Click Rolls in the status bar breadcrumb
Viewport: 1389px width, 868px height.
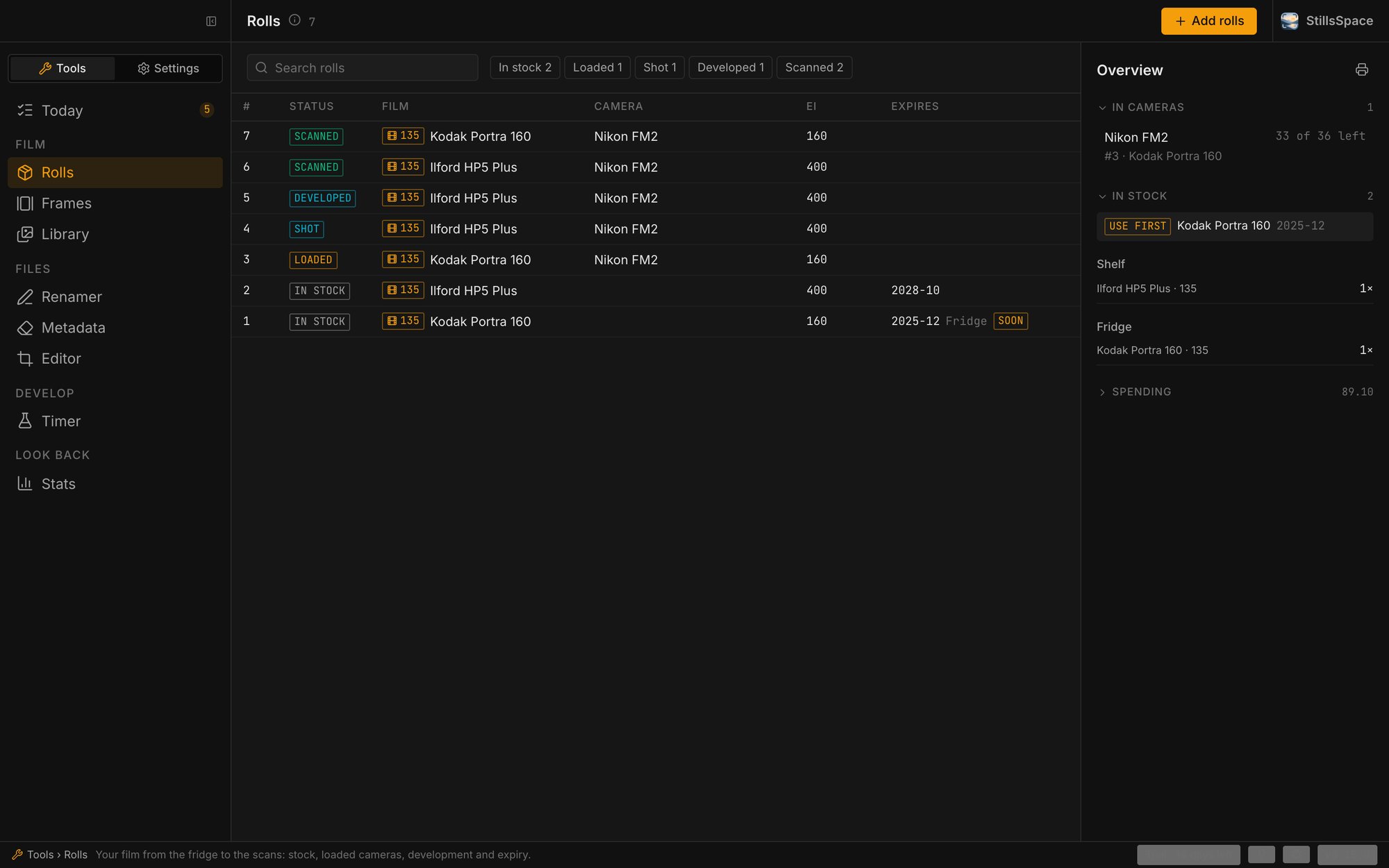(x=76, y=855)
